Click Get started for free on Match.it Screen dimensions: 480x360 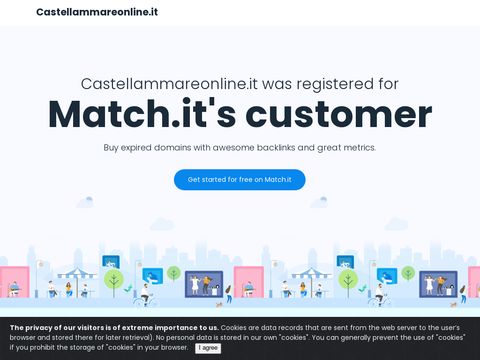(240, 180)
